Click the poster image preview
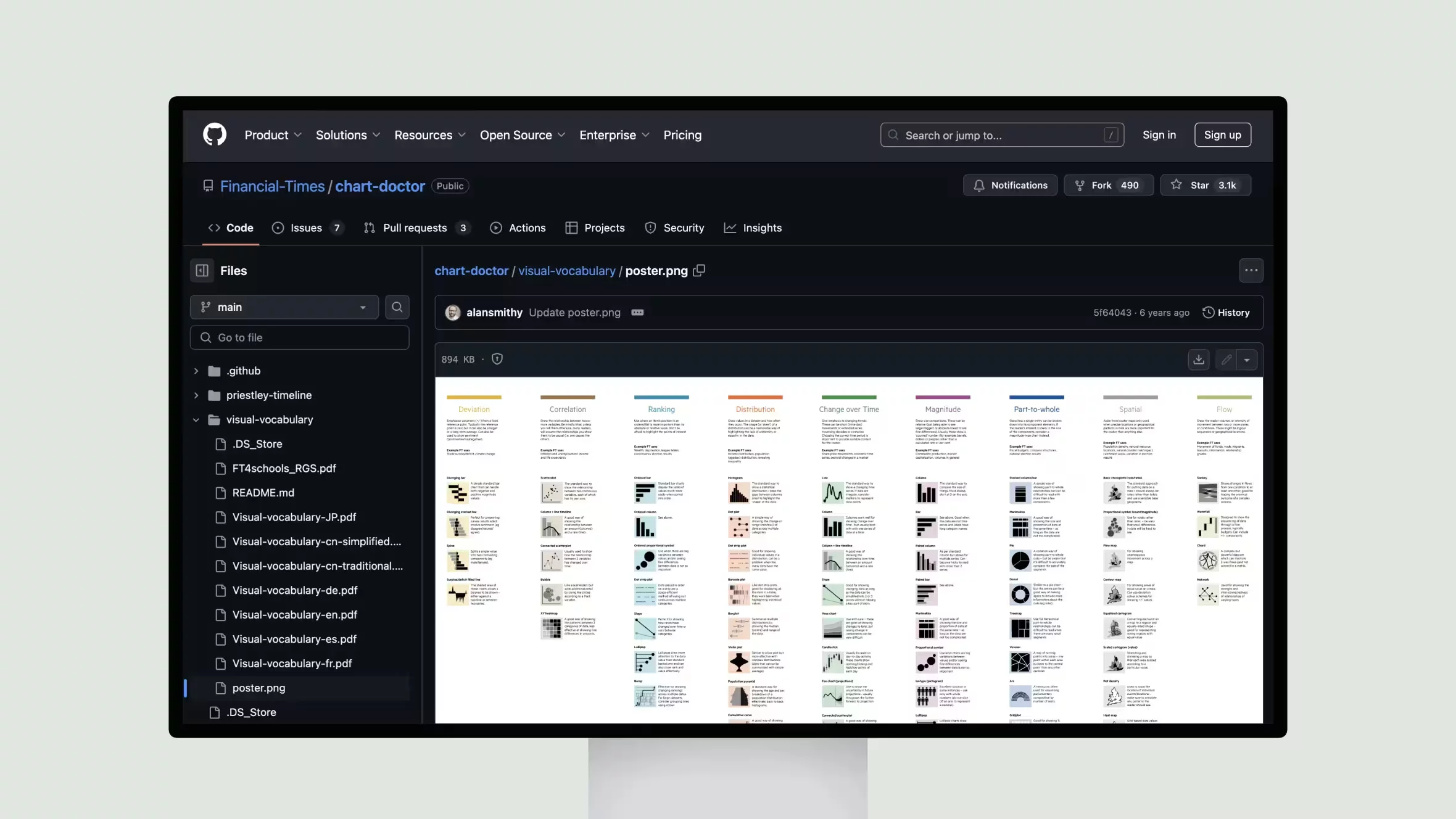The image size is (1456, 819). coord(849,550)
